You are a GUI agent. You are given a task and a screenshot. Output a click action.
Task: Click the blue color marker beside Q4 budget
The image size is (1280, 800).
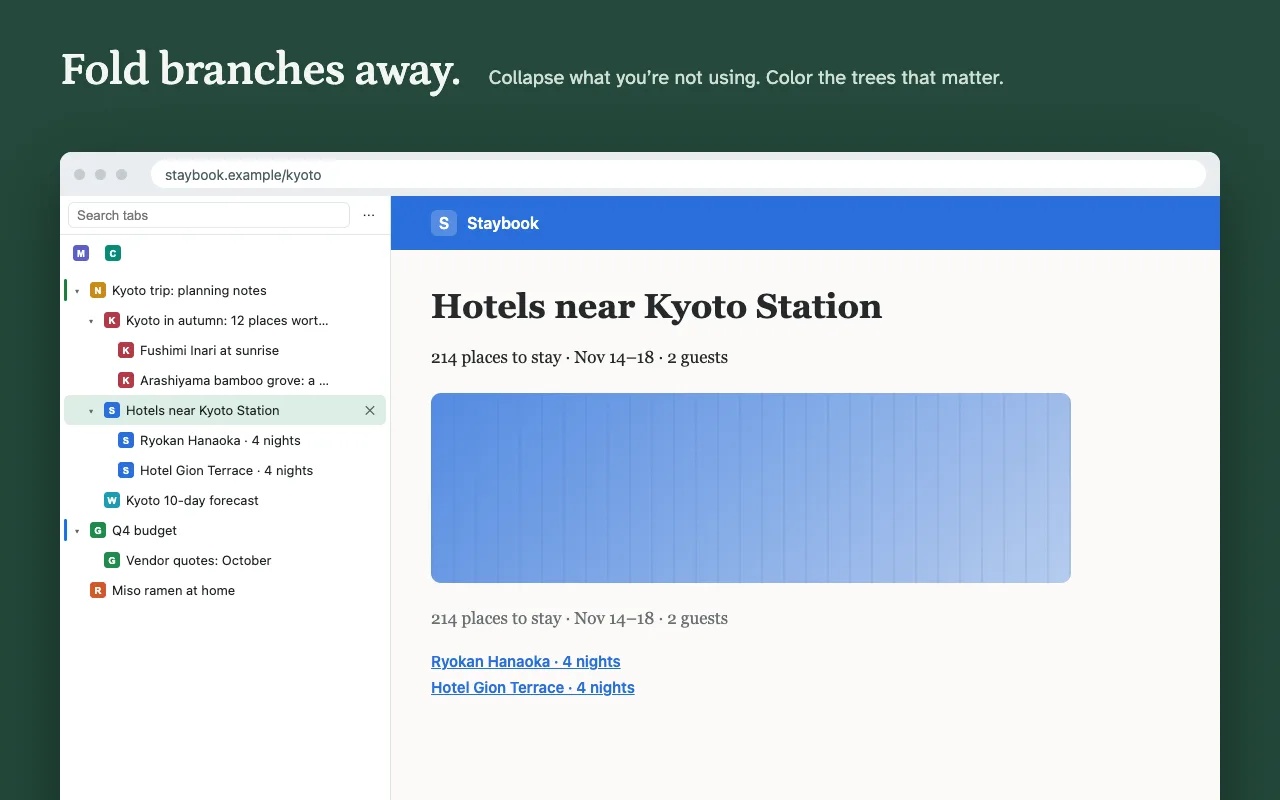point(66,530)
